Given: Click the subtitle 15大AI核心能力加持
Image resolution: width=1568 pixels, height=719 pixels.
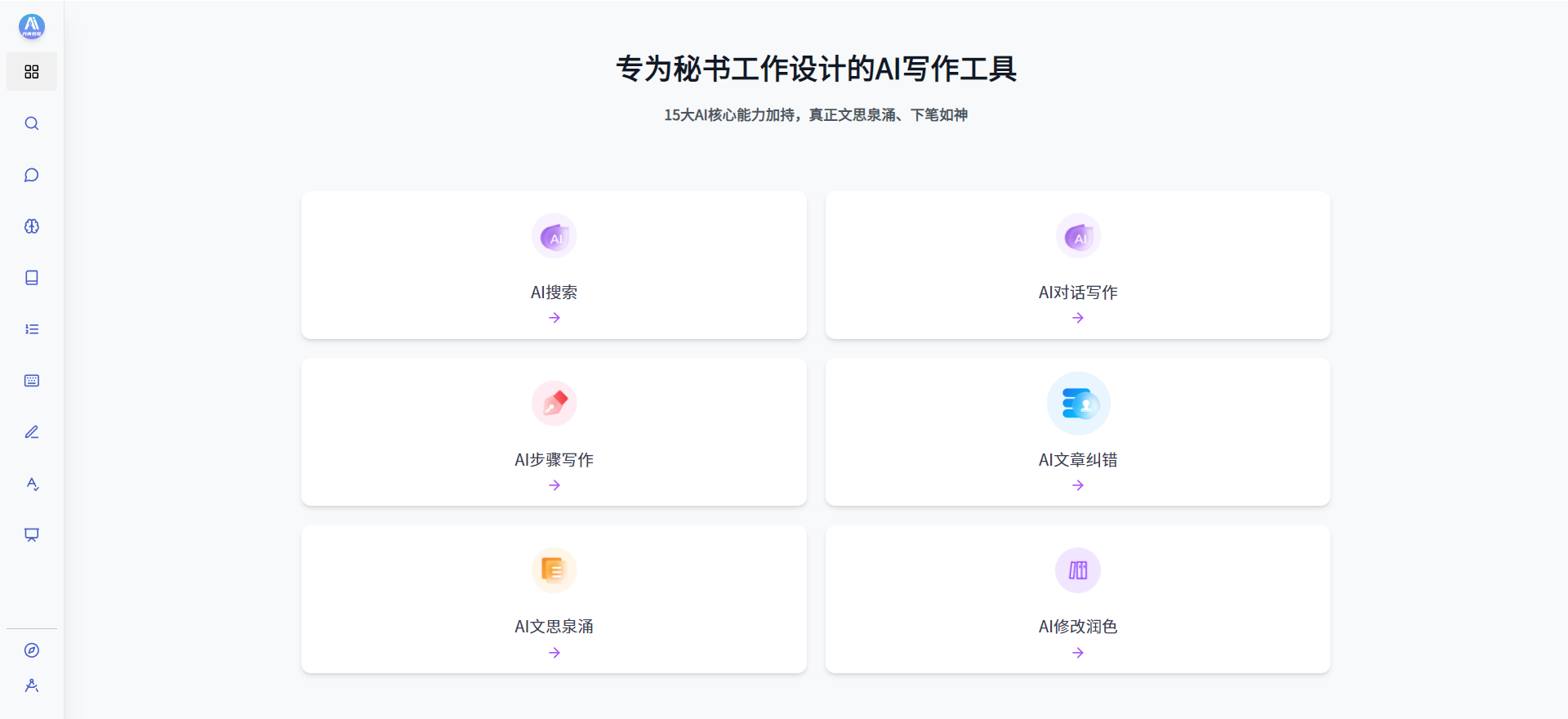Looking at the screenshot, I should pos(729,115).
